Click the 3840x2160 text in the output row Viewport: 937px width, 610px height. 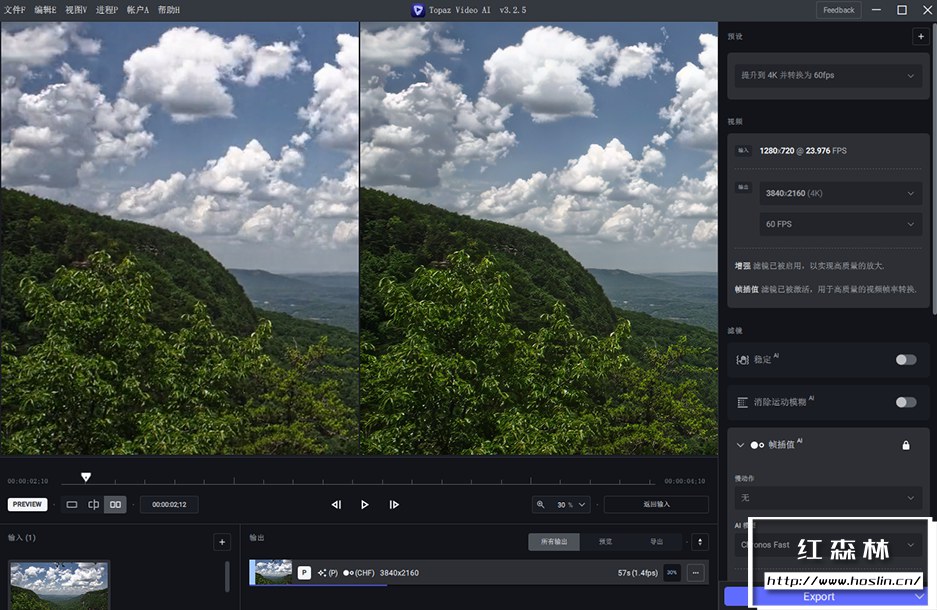pos(399,573)
